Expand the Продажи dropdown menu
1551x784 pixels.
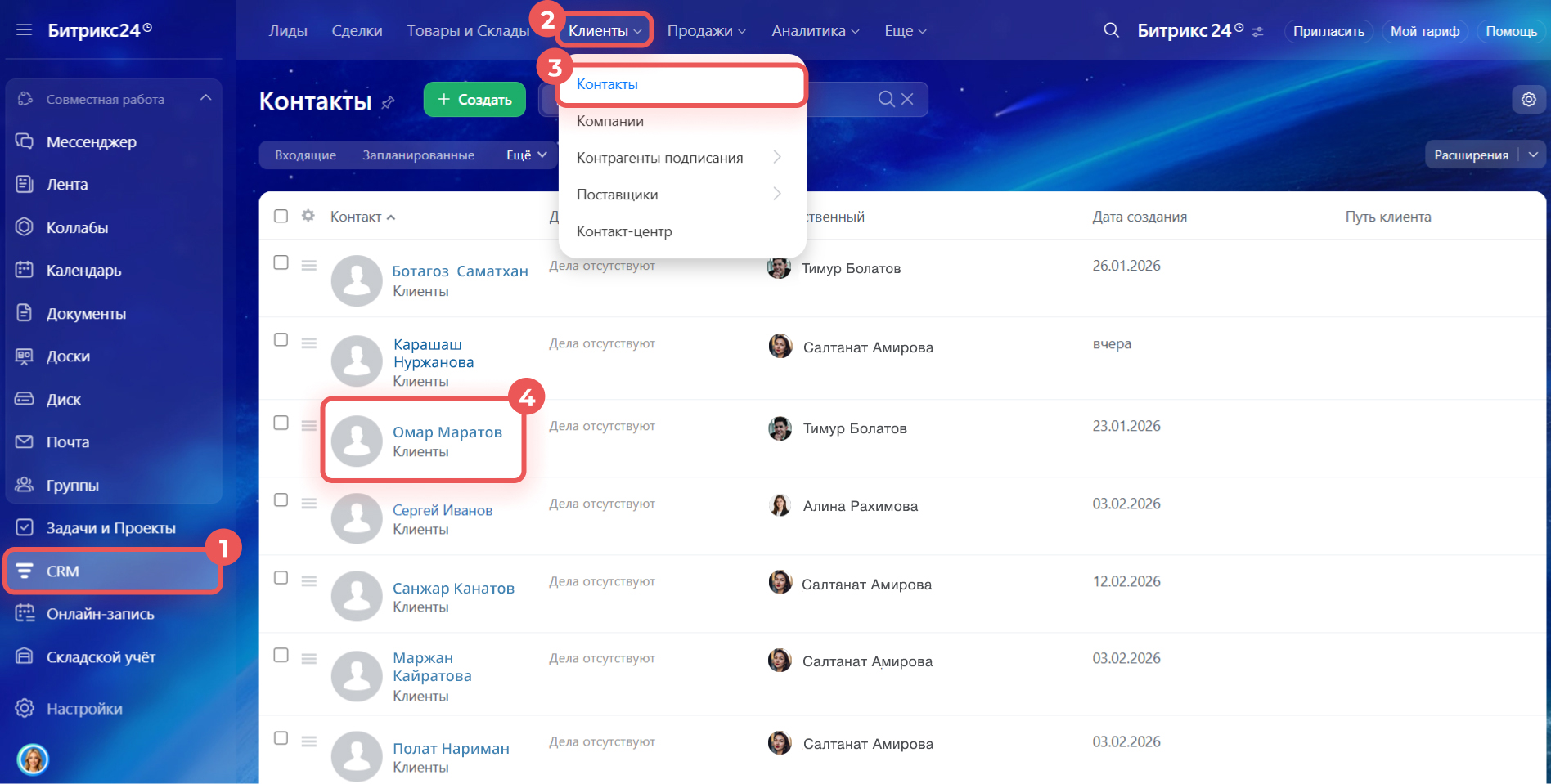706,31
